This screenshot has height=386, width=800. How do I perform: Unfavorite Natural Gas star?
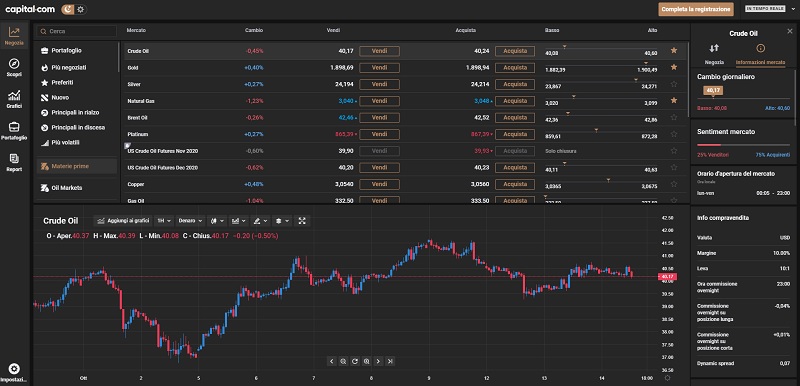pos(673,100)
